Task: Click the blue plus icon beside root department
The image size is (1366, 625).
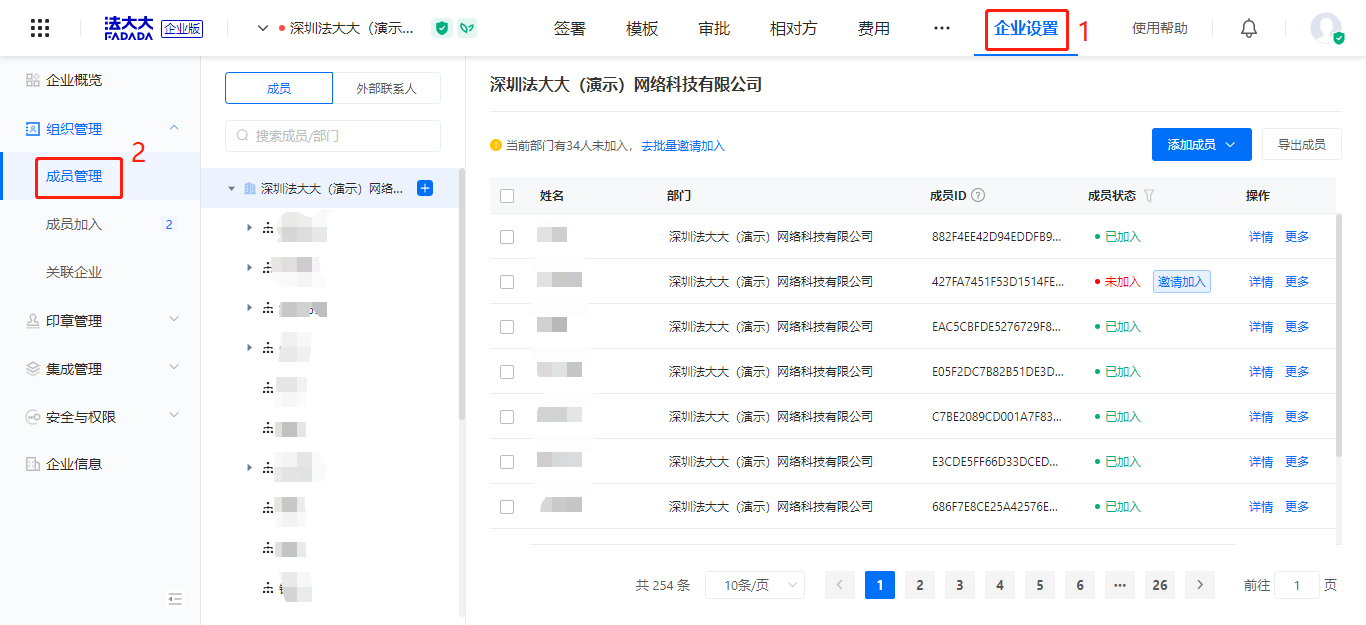Action: pyautogui.click(x=425, y=188)
